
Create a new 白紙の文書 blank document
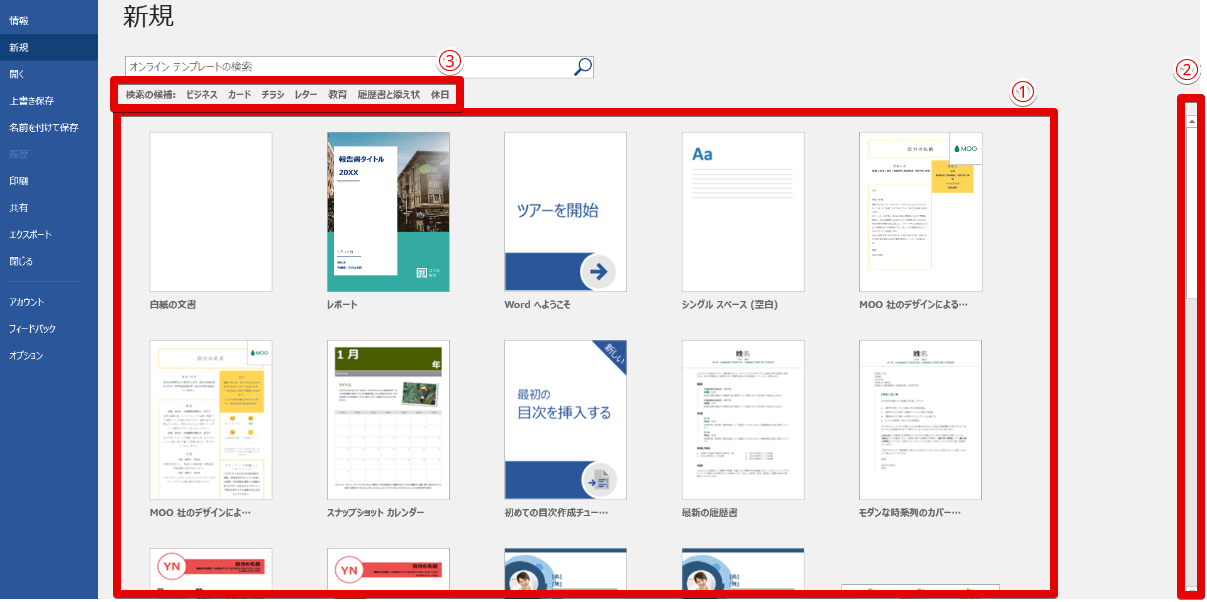211,211
